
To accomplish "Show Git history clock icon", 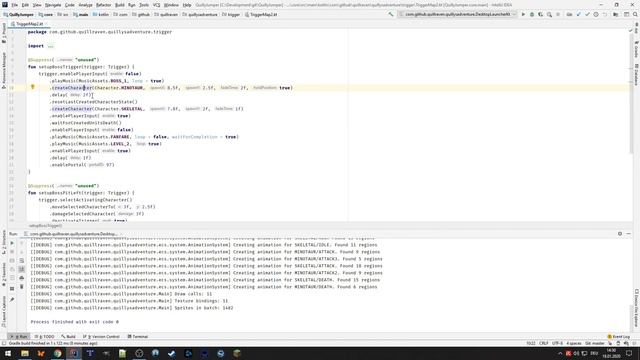I will tap(596, 14).
